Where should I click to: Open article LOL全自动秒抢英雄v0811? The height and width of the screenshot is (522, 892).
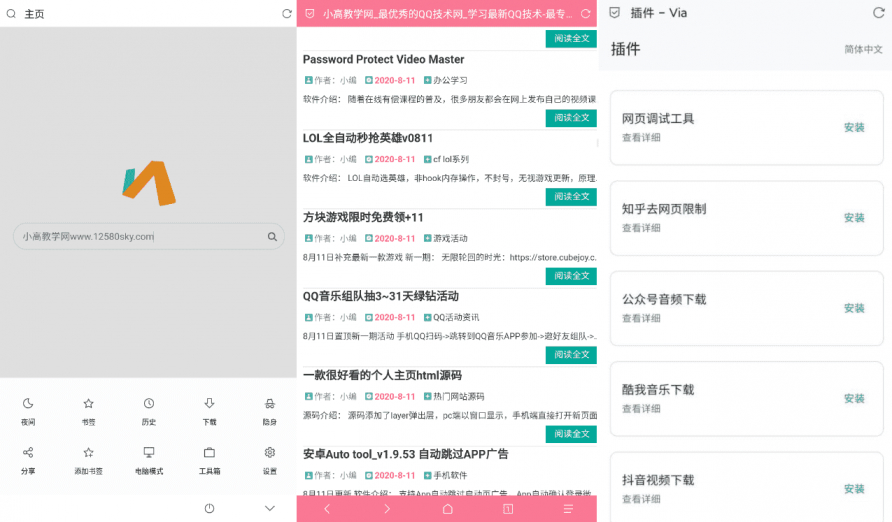367,138
